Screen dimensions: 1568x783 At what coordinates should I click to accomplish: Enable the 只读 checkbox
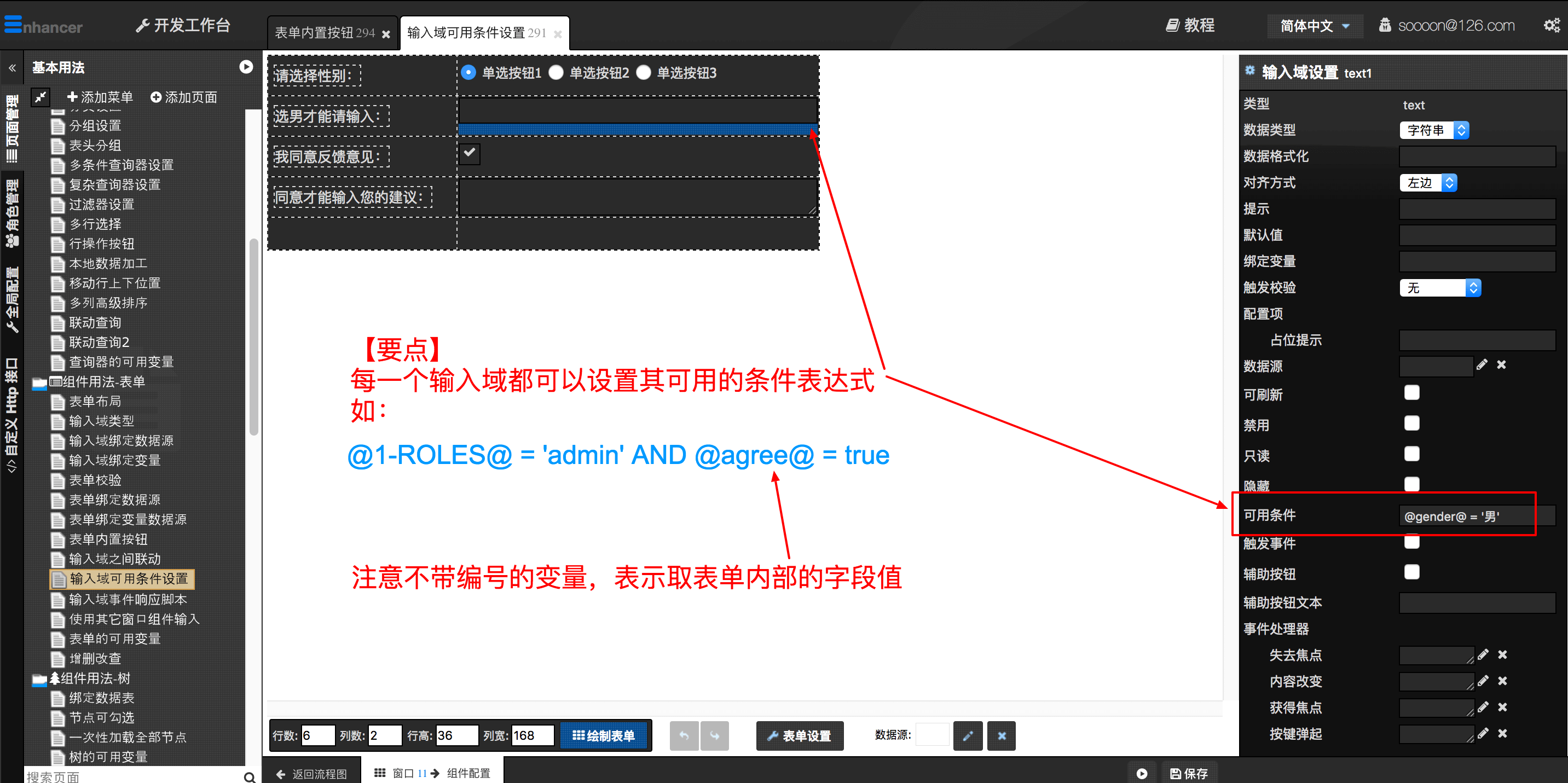click(1411, 454)
